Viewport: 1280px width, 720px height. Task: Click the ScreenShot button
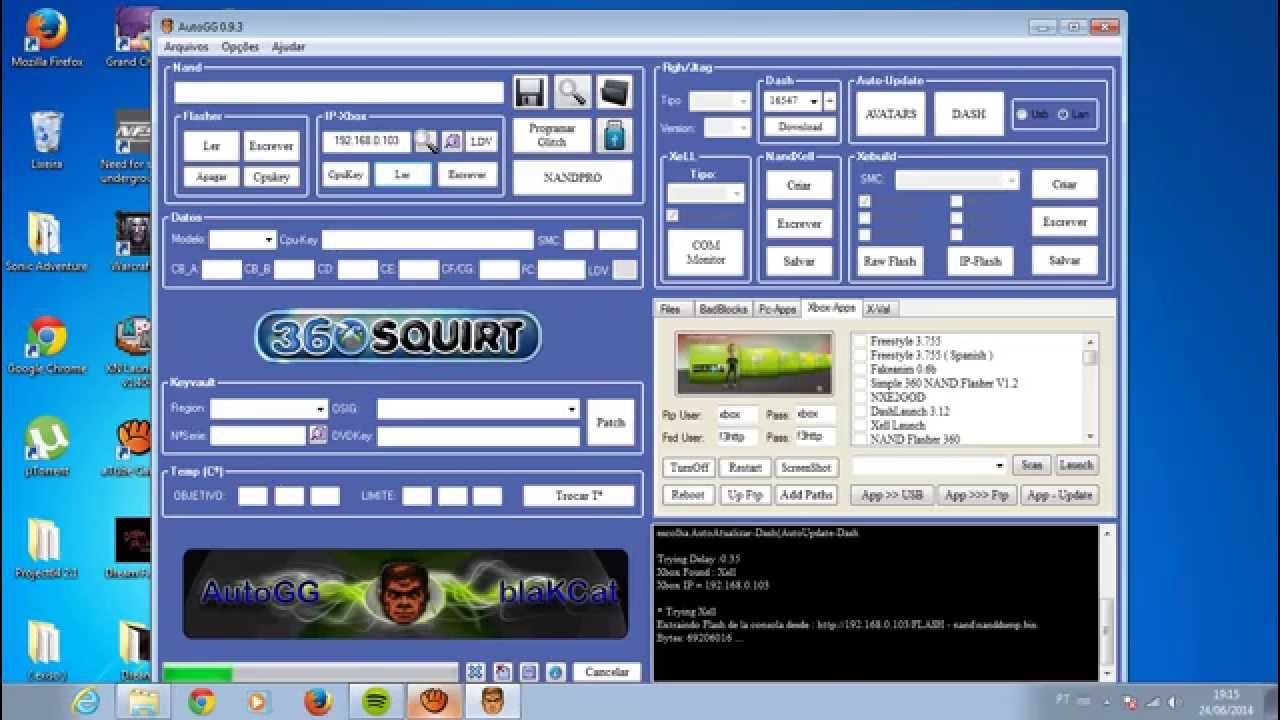806,467
